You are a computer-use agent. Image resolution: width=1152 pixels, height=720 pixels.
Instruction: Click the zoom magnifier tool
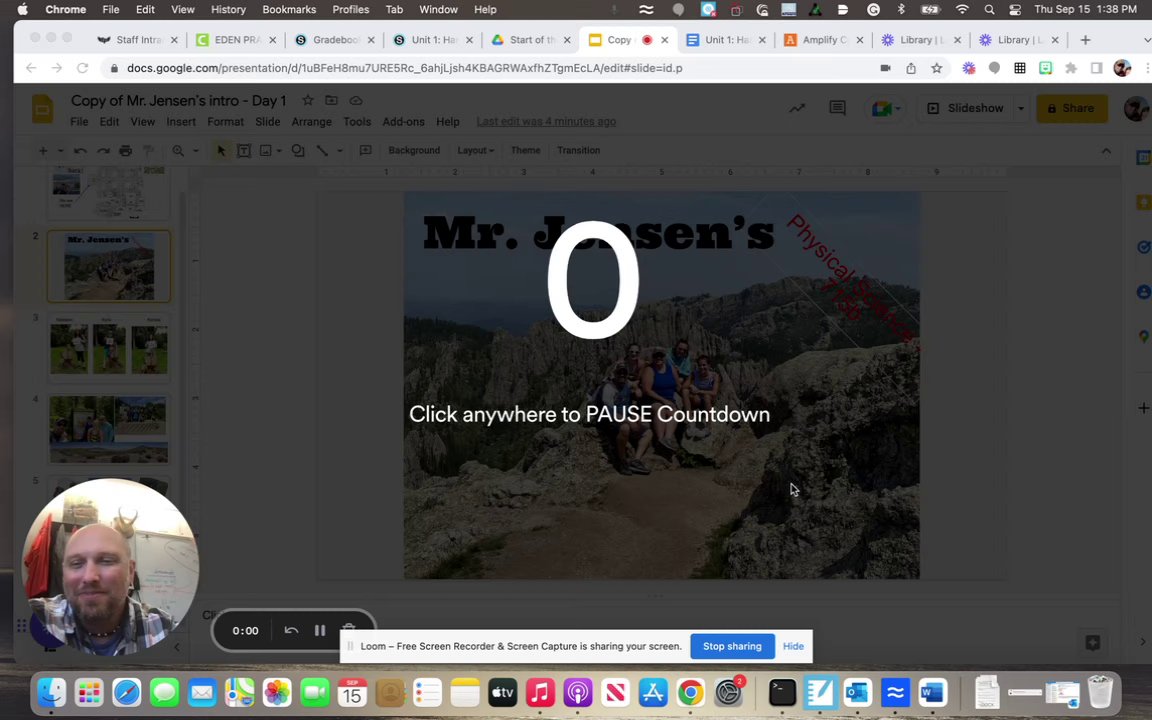click(178, 151)
